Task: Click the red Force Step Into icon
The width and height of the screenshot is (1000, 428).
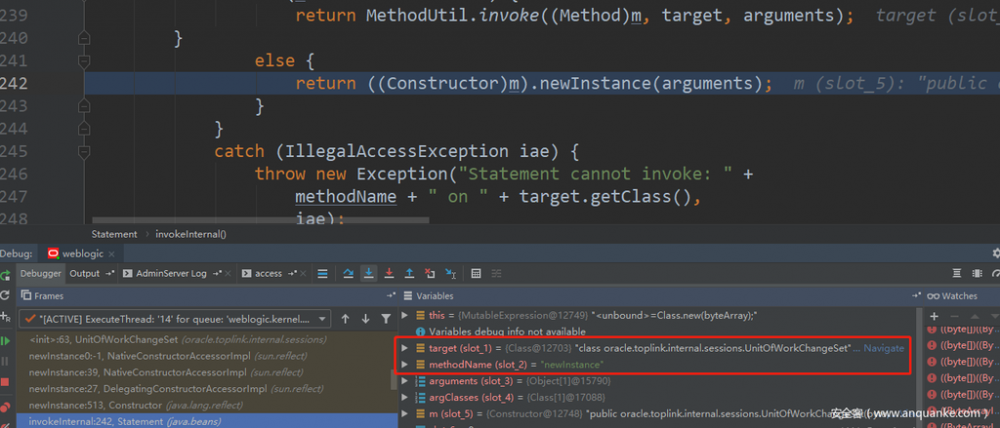Action: (x=388, y=274)
